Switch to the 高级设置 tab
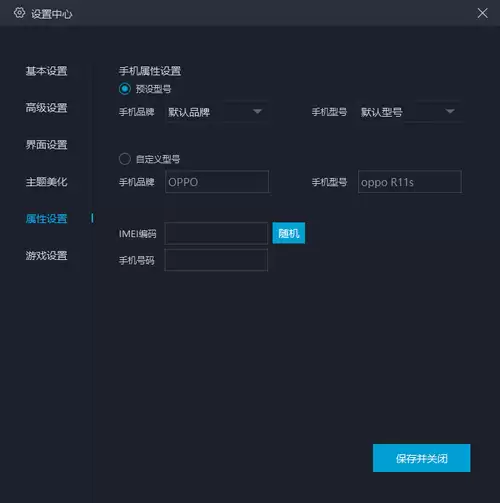500x503 pixels. (x=47, y=108)
